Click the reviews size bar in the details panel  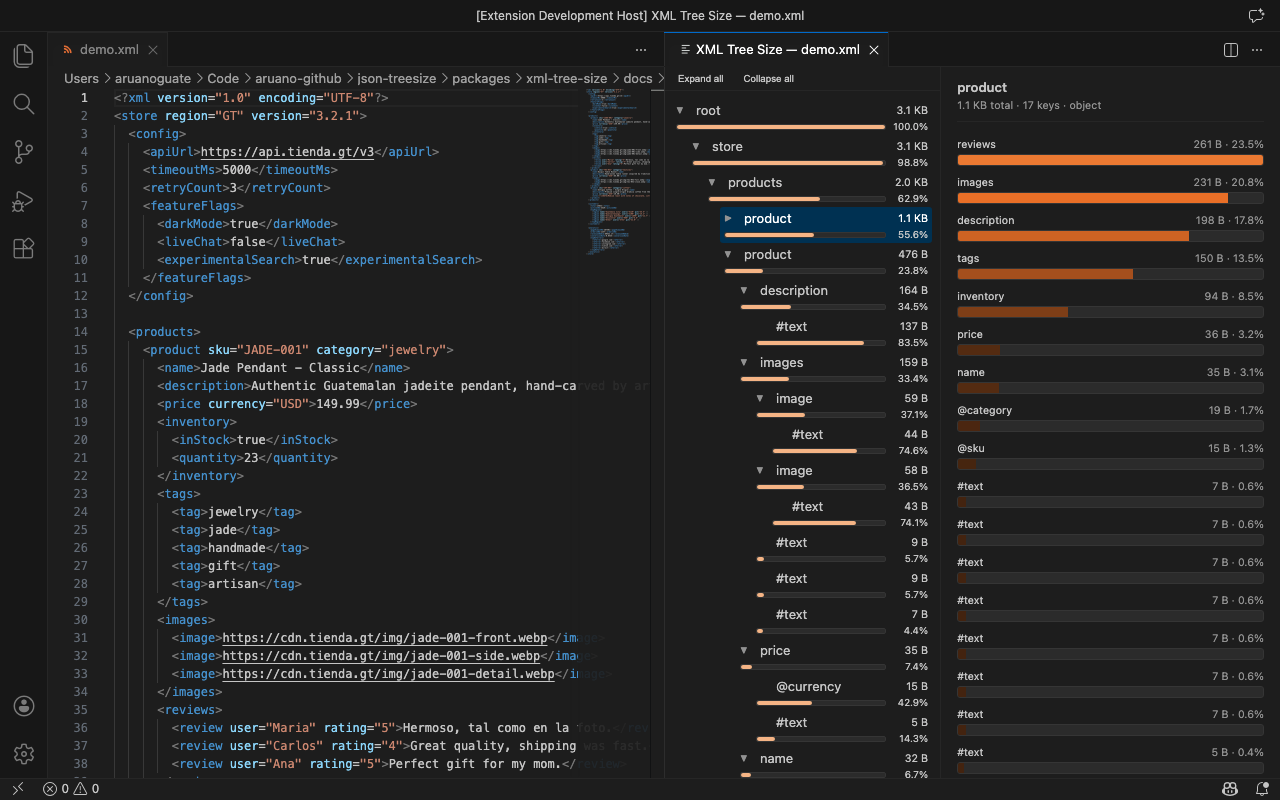tap(1110, 159)
